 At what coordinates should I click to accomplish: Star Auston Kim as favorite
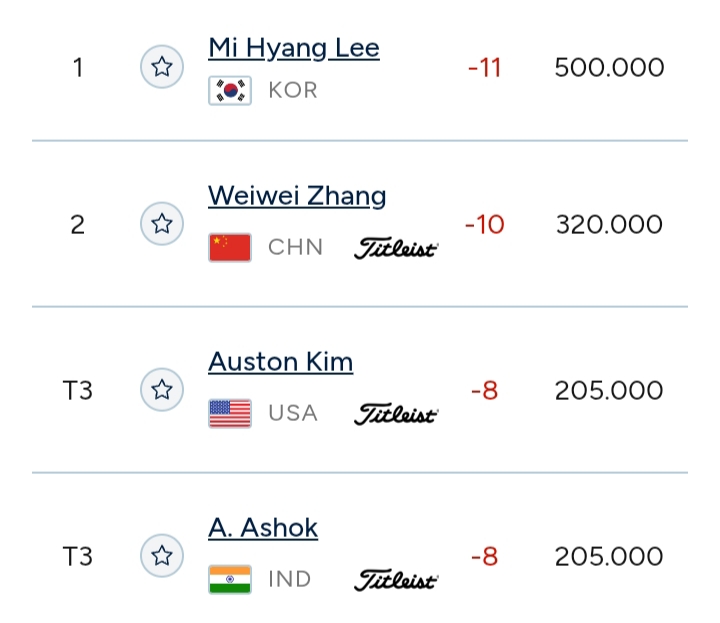[x=162, y=389]
